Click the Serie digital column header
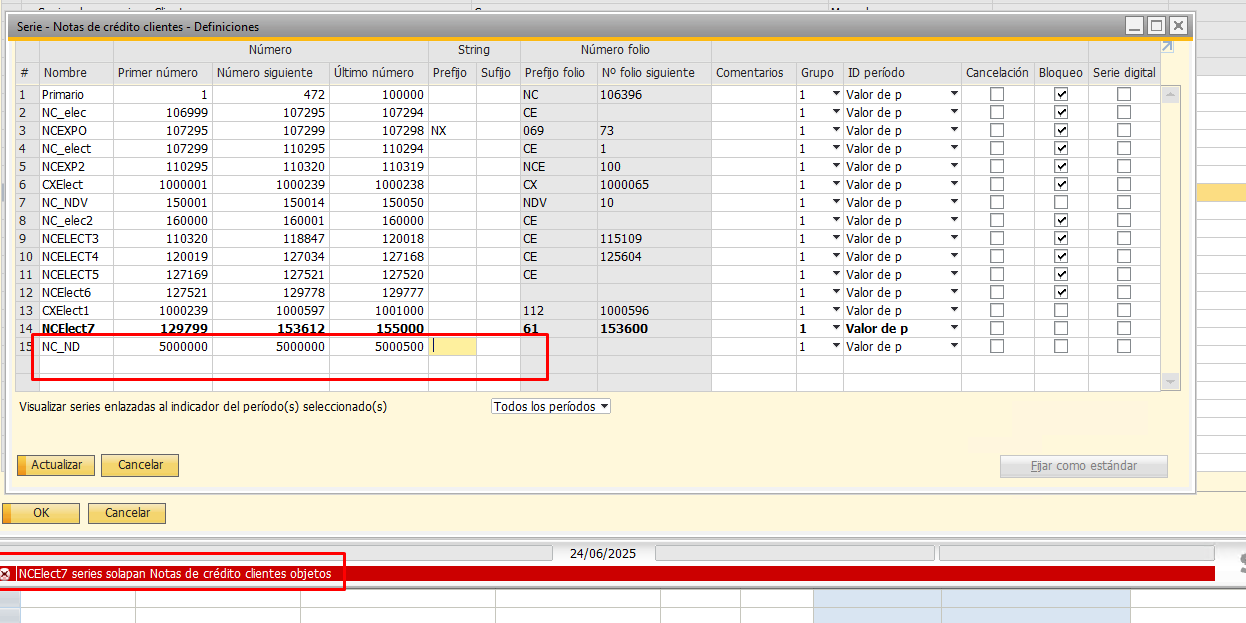This screenshot has height=623, width=1246. (x=1124, y=73)
